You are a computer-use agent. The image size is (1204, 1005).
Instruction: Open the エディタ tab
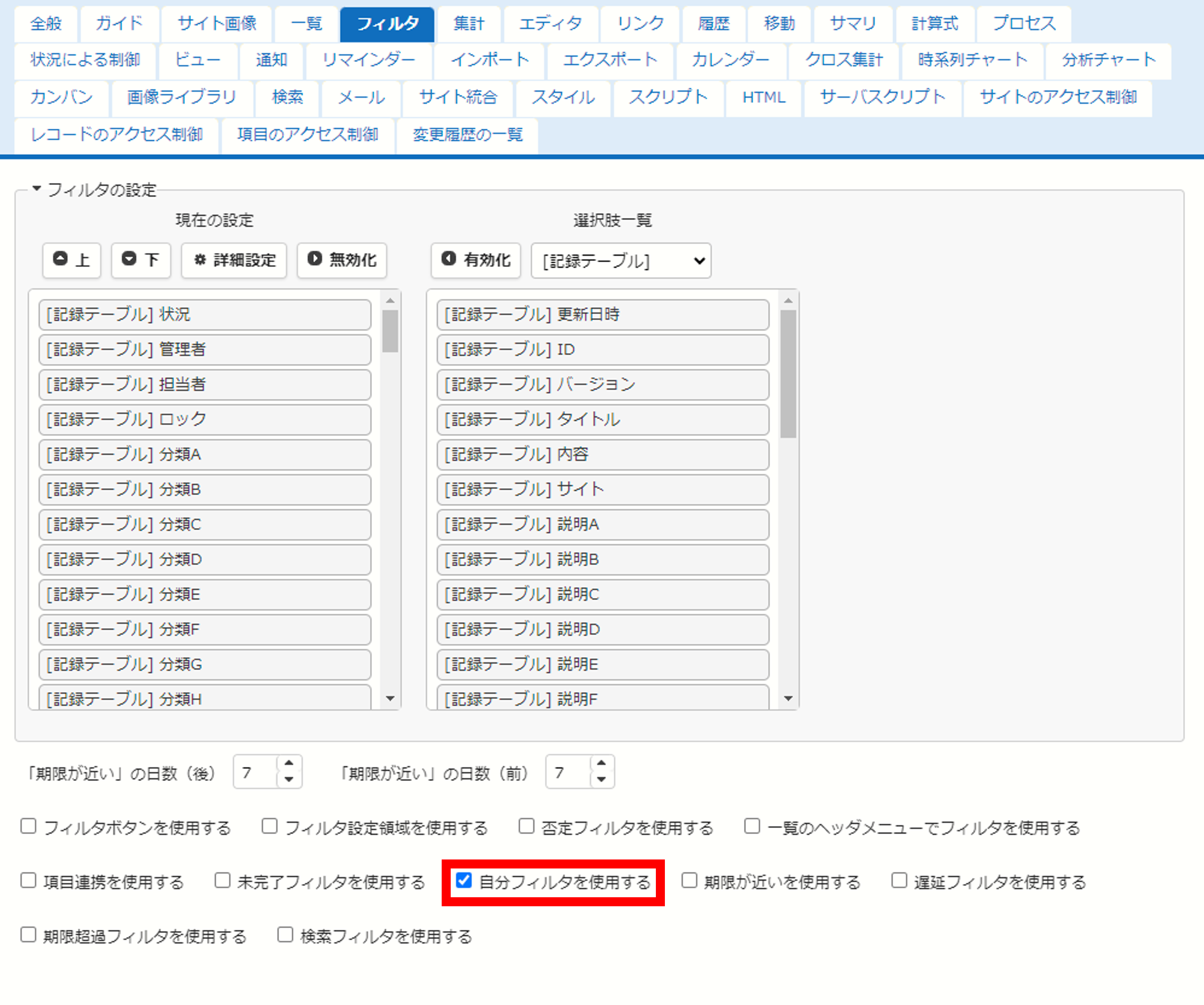pyautogui.click(x=550, y=24)
